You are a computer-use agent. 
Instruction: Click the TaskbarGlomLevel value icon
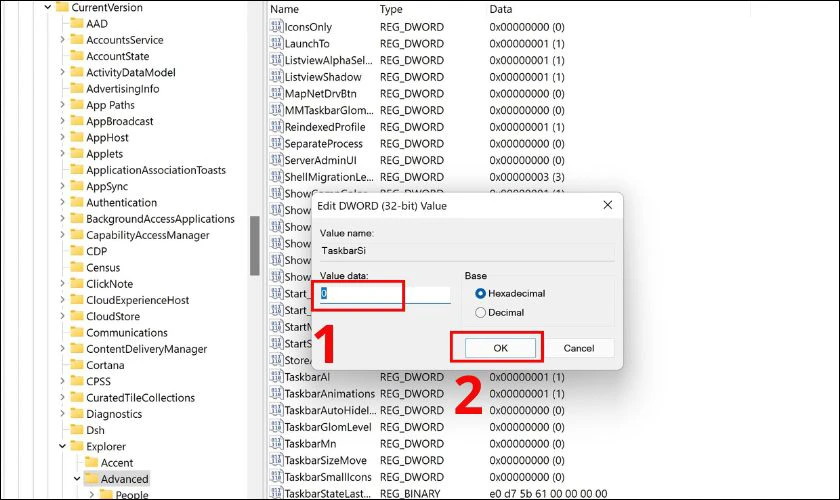coord(276,427)
